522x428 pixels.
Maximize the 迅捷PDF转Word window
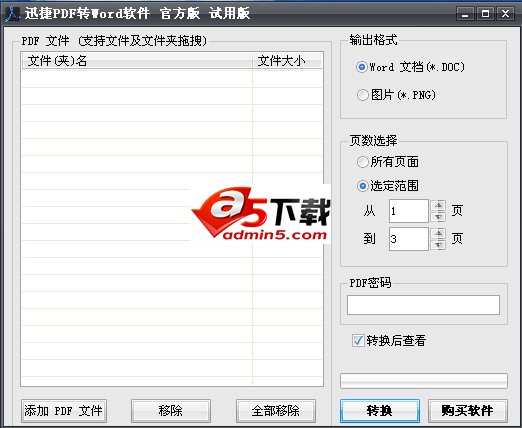[485, 14]
